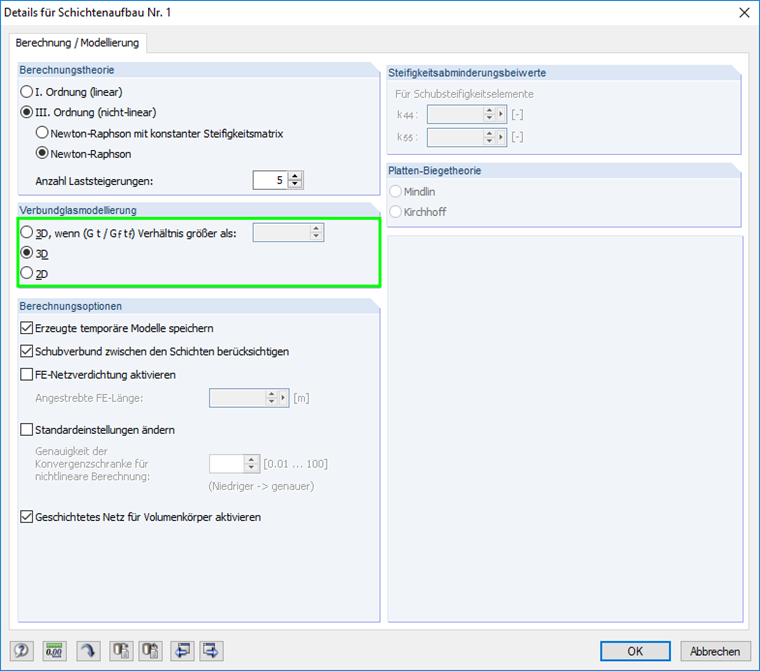This screenshot has width=760, height=671.
Task: Click spinner arrows of Verhältnis größer als field
Action: (316, 233)
